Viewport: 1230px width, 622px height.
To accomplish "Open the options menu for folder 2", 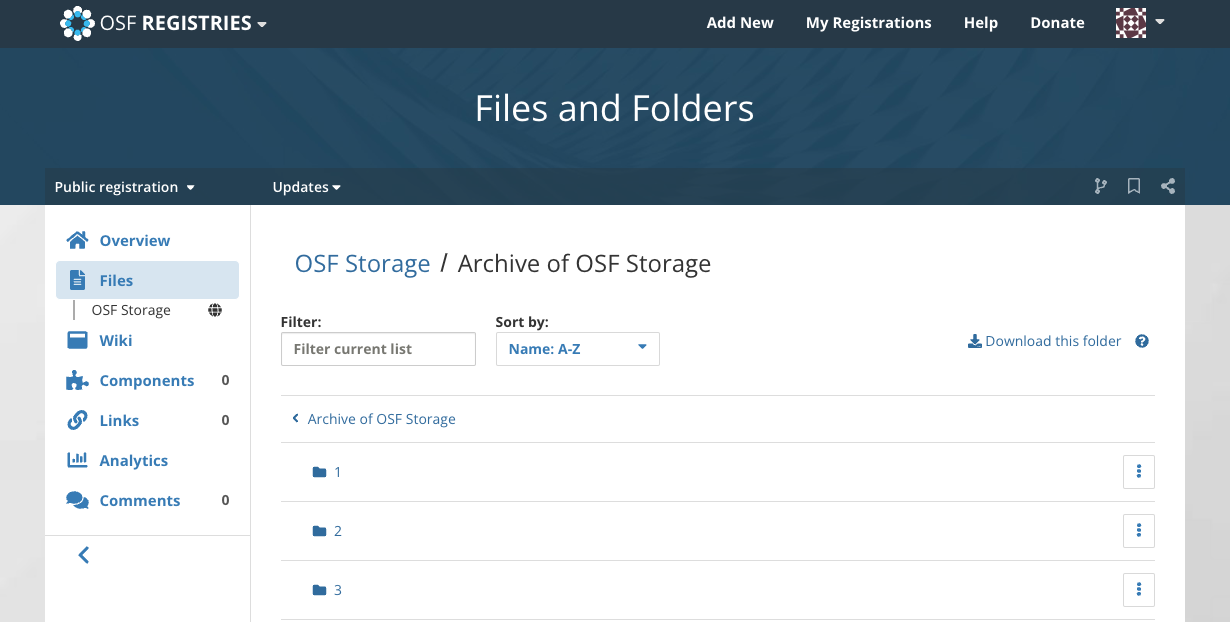I will (1139, 531).
